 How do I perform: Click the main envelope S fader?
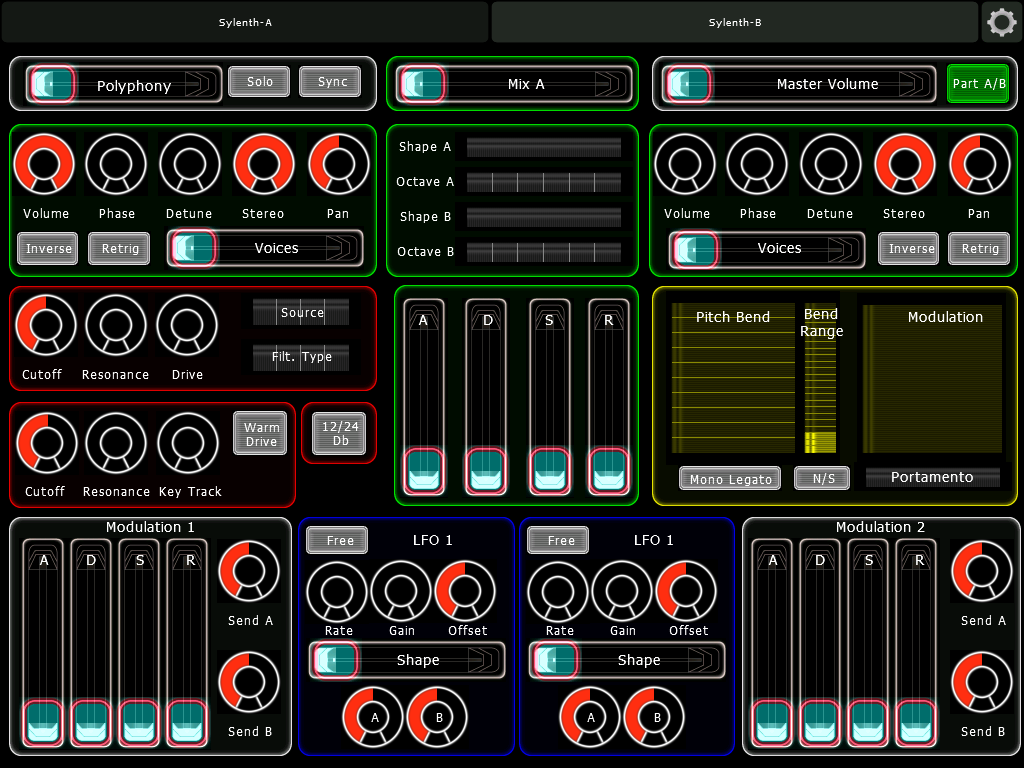[x=549, y=397]
